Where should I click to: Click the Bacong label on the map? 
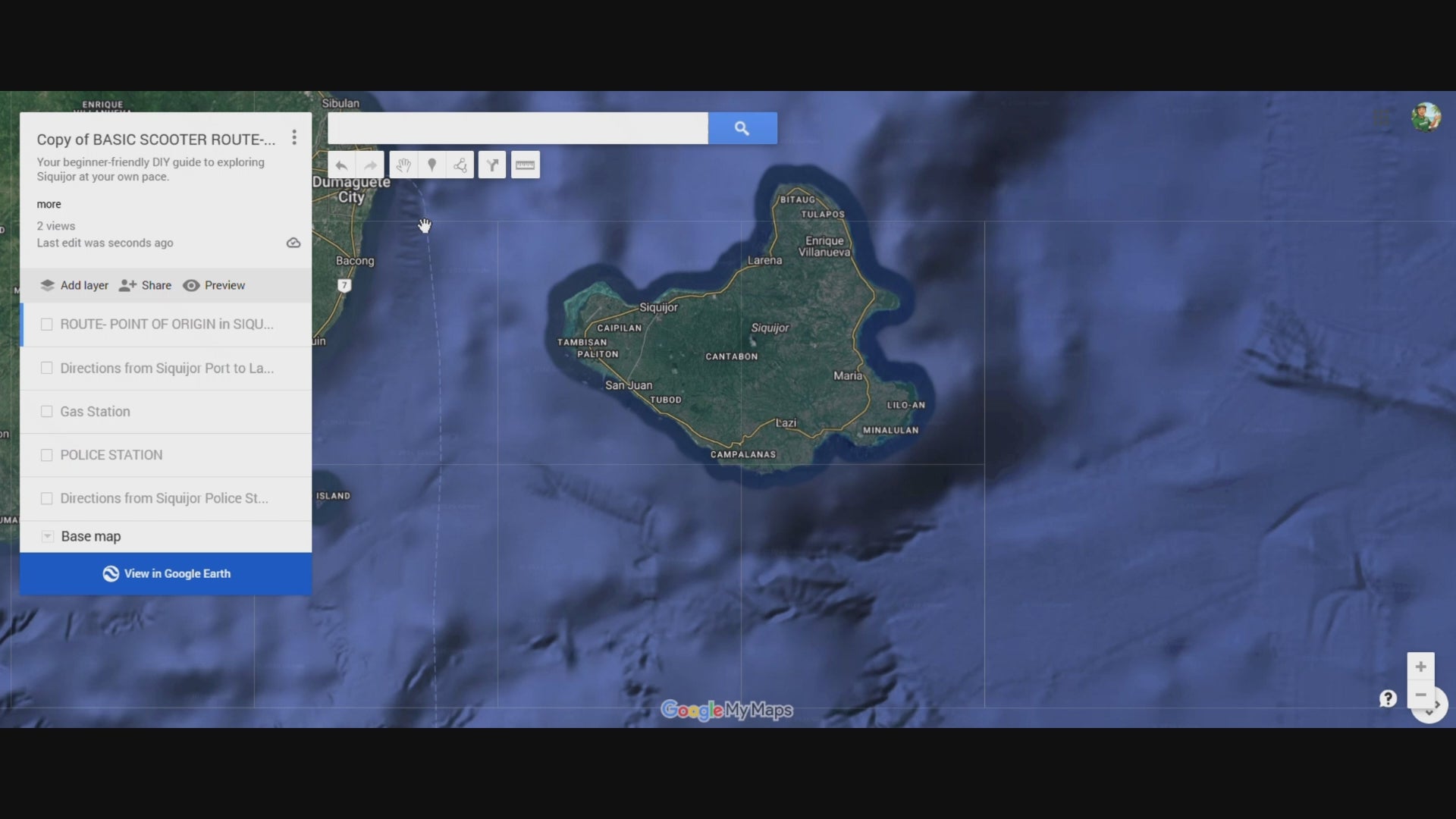[355, 261]
